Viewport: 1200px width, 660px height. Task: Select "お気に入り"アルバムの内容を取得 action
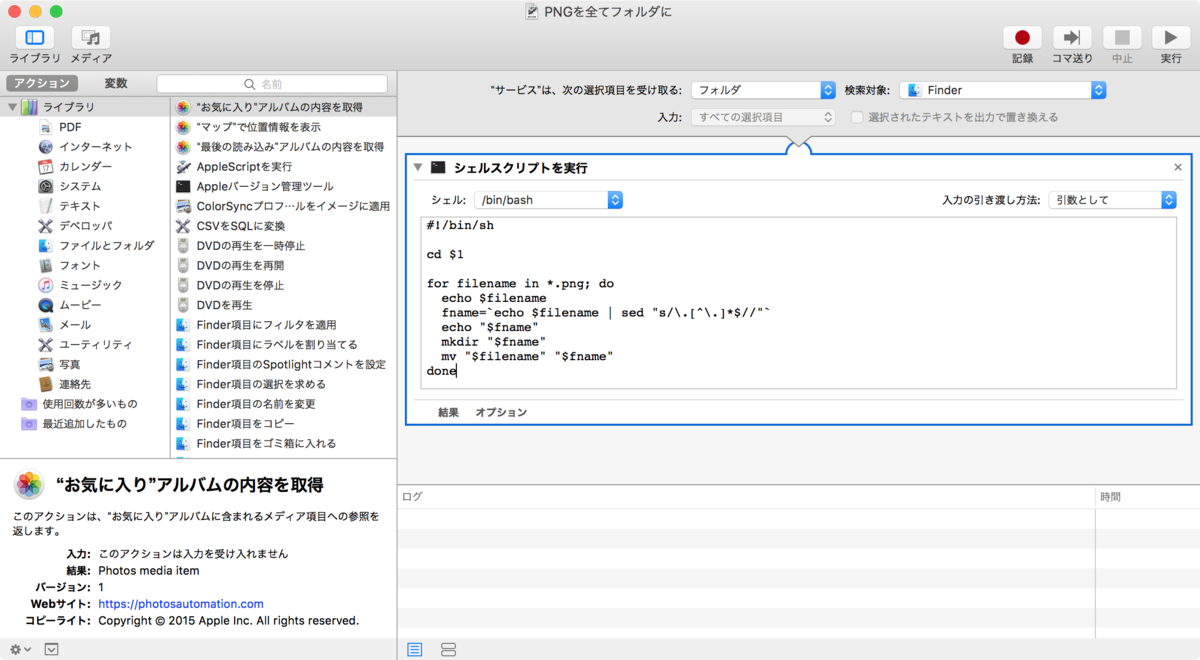click(x=283, y=107)
